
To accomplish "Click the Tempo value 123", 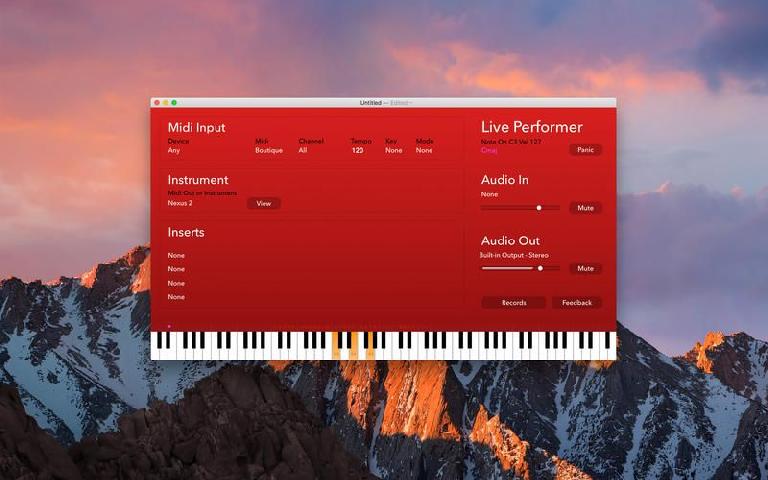I will 358,150.
